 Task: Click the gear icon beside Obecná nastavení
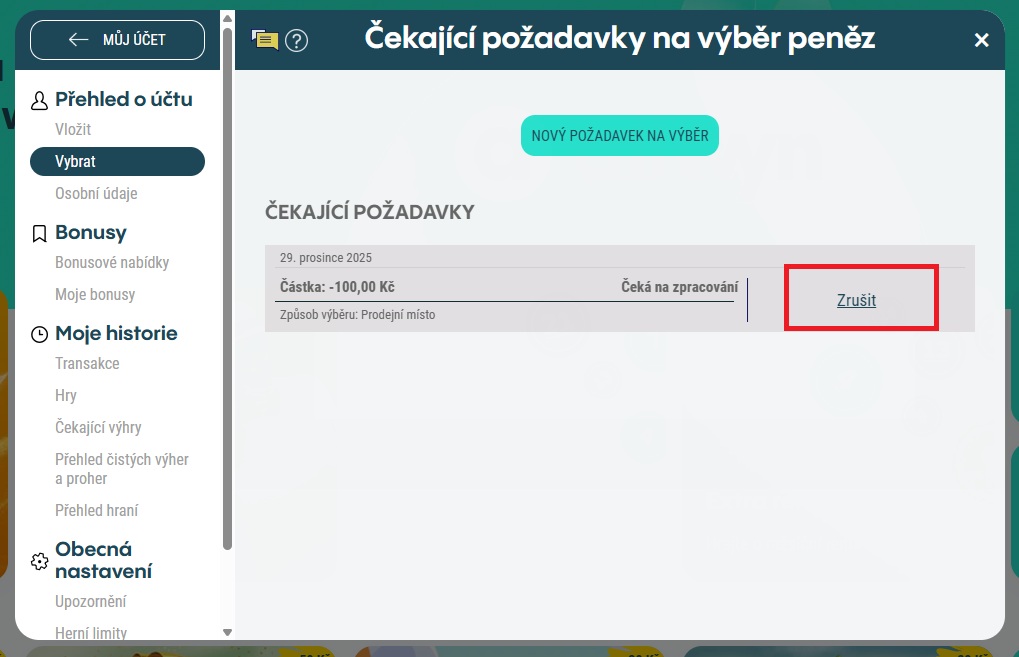click(40, 561)
